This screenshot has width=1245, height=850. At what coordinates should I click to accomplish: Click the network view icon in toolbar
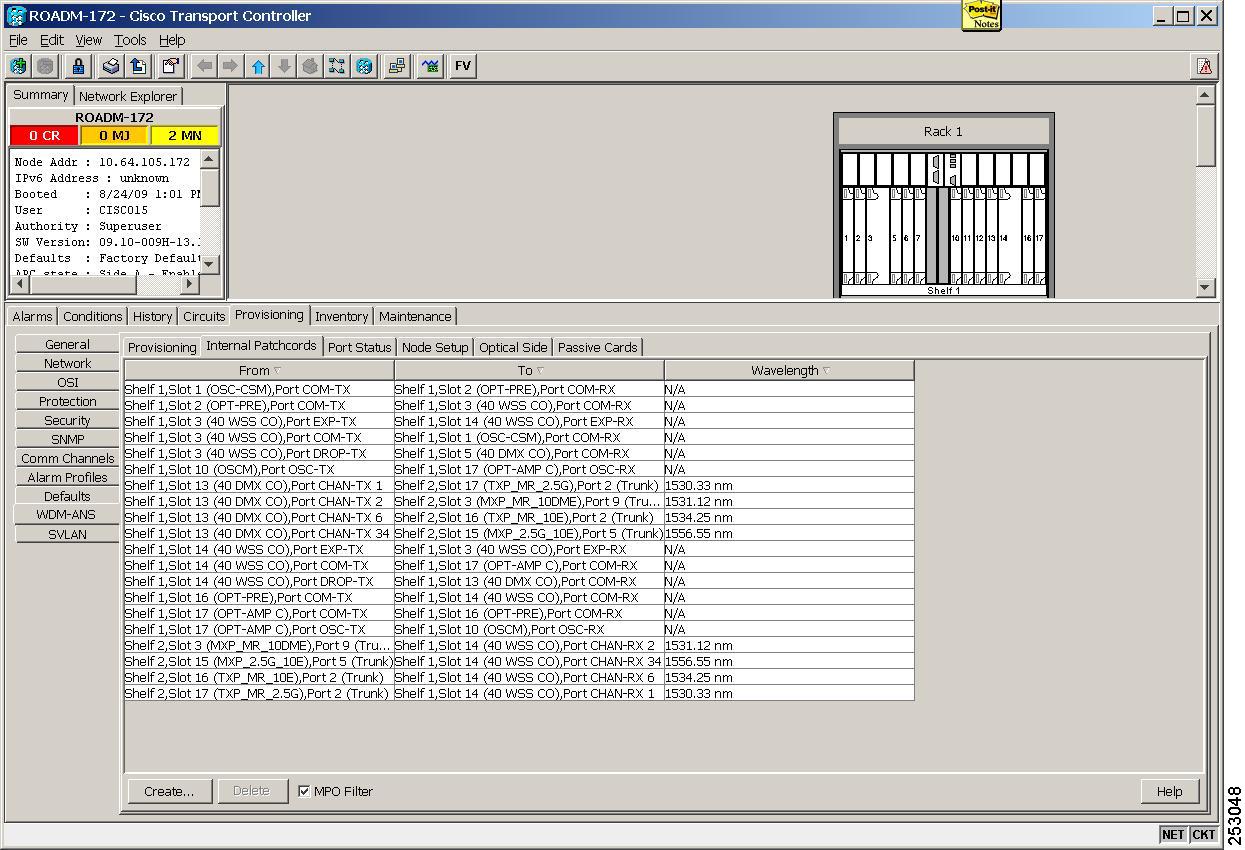click(337, 66)
